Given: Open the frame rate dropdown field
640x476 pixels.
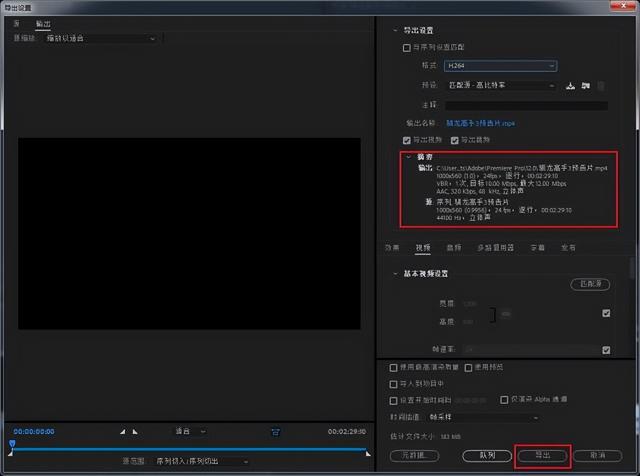Looking at the screenshot, I should [x=530, y=349].
